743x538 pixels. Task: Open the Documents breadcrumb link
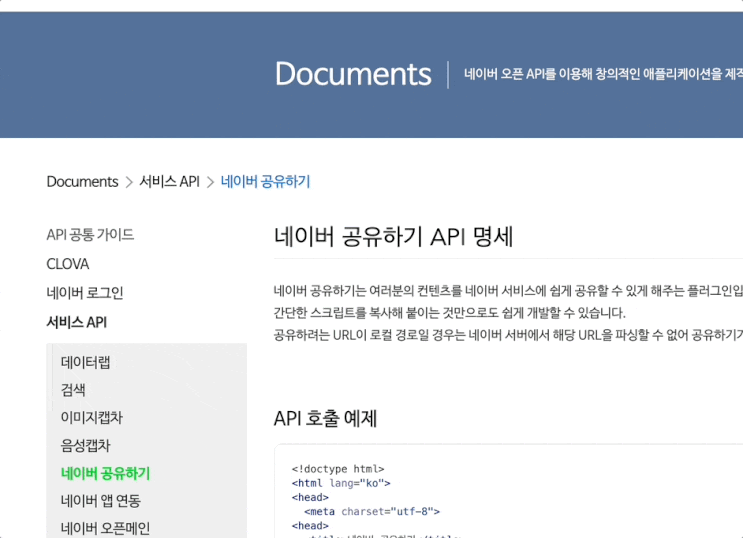(82, 182)
